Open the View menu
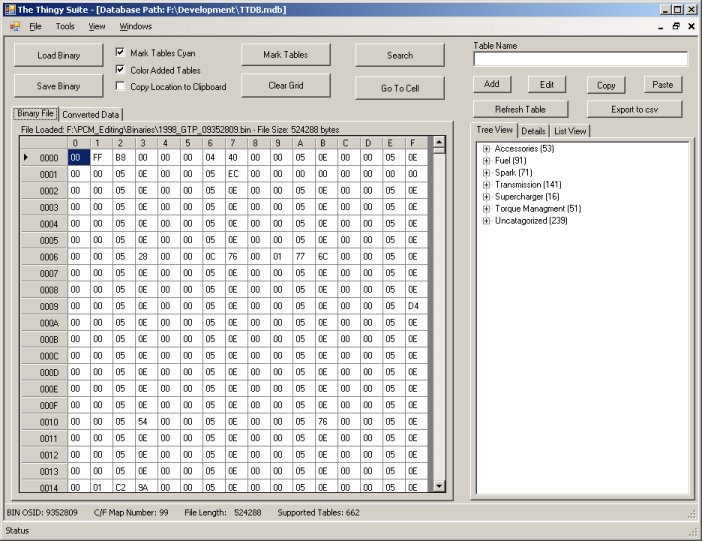Image resolution: width=702 pixels, height=541 pixels. [x=97, y=26]
